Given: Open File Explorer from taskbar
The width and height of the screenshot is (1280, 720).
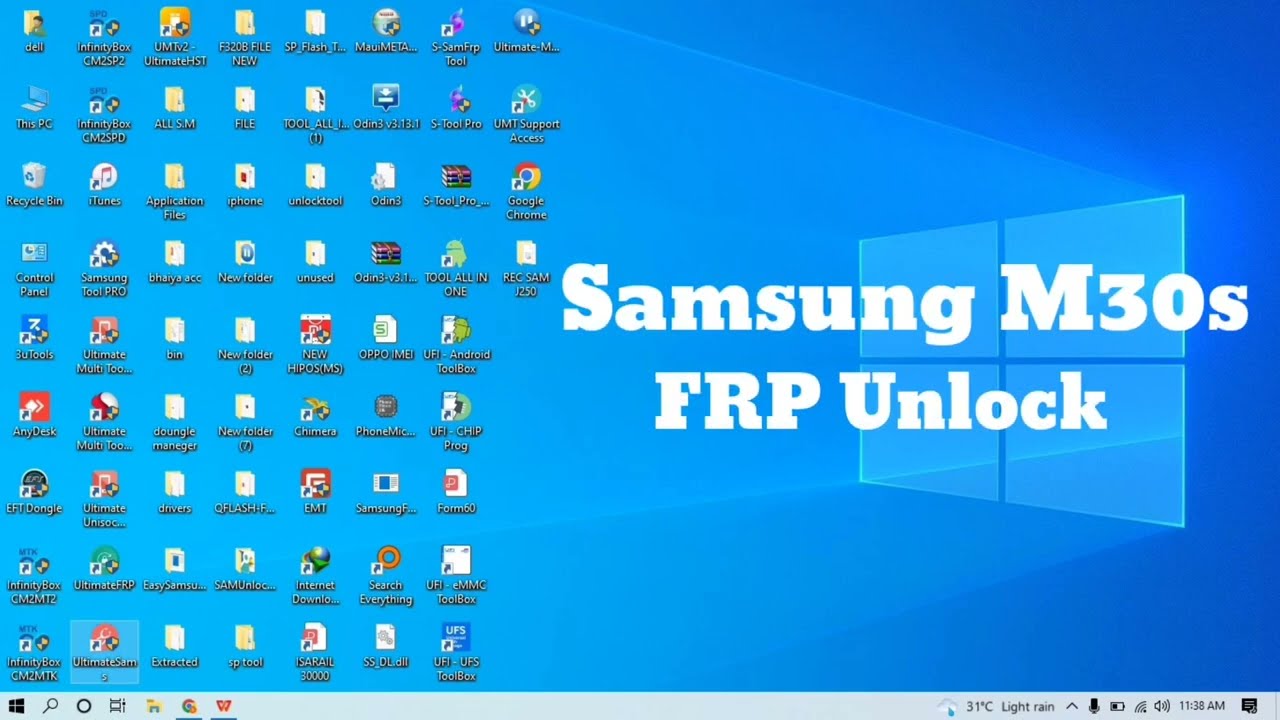Looking at the screenshot, I should point(154,706).
